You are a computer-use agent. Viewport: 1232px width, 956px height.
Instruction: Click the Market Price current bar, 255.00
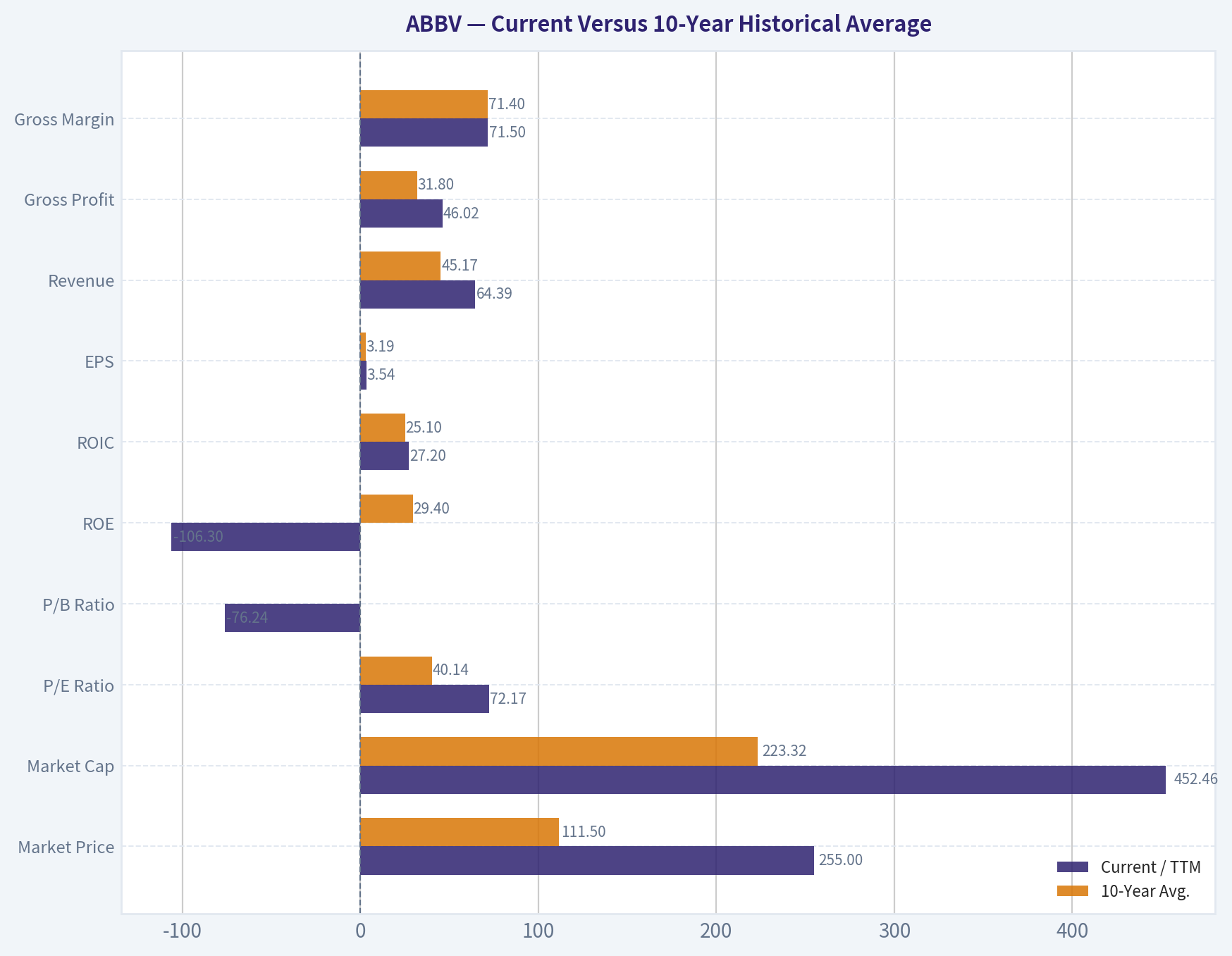pyautogui.click(x=587, y=860)
